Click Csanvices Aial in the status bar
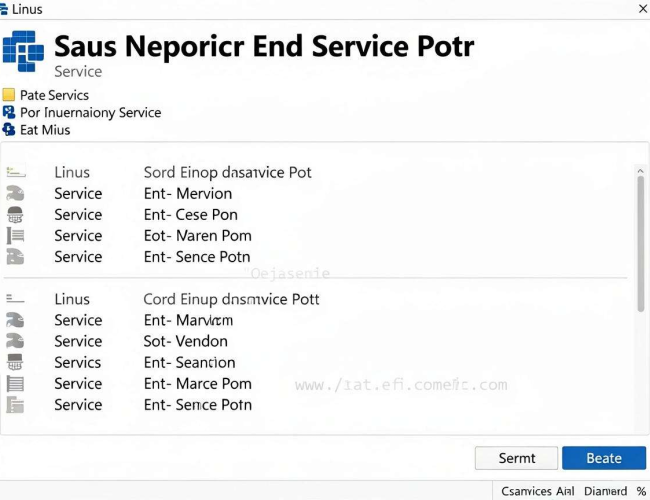Screen dimensions: 650x500 click(538, 491)
